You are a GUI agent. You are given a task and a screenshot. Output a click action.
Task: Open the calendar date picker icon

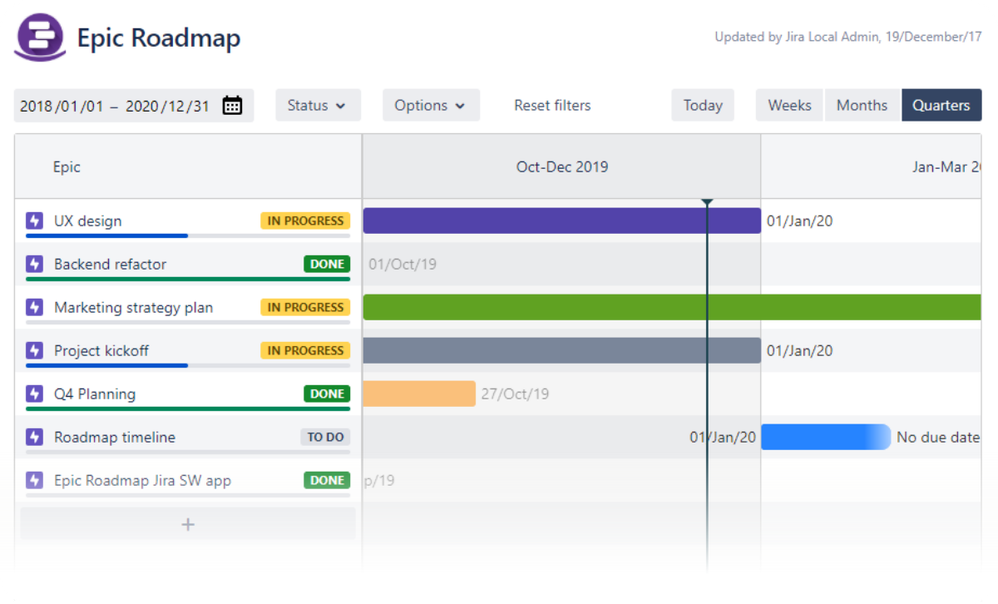pyautogui.click(x=233, y=104)
